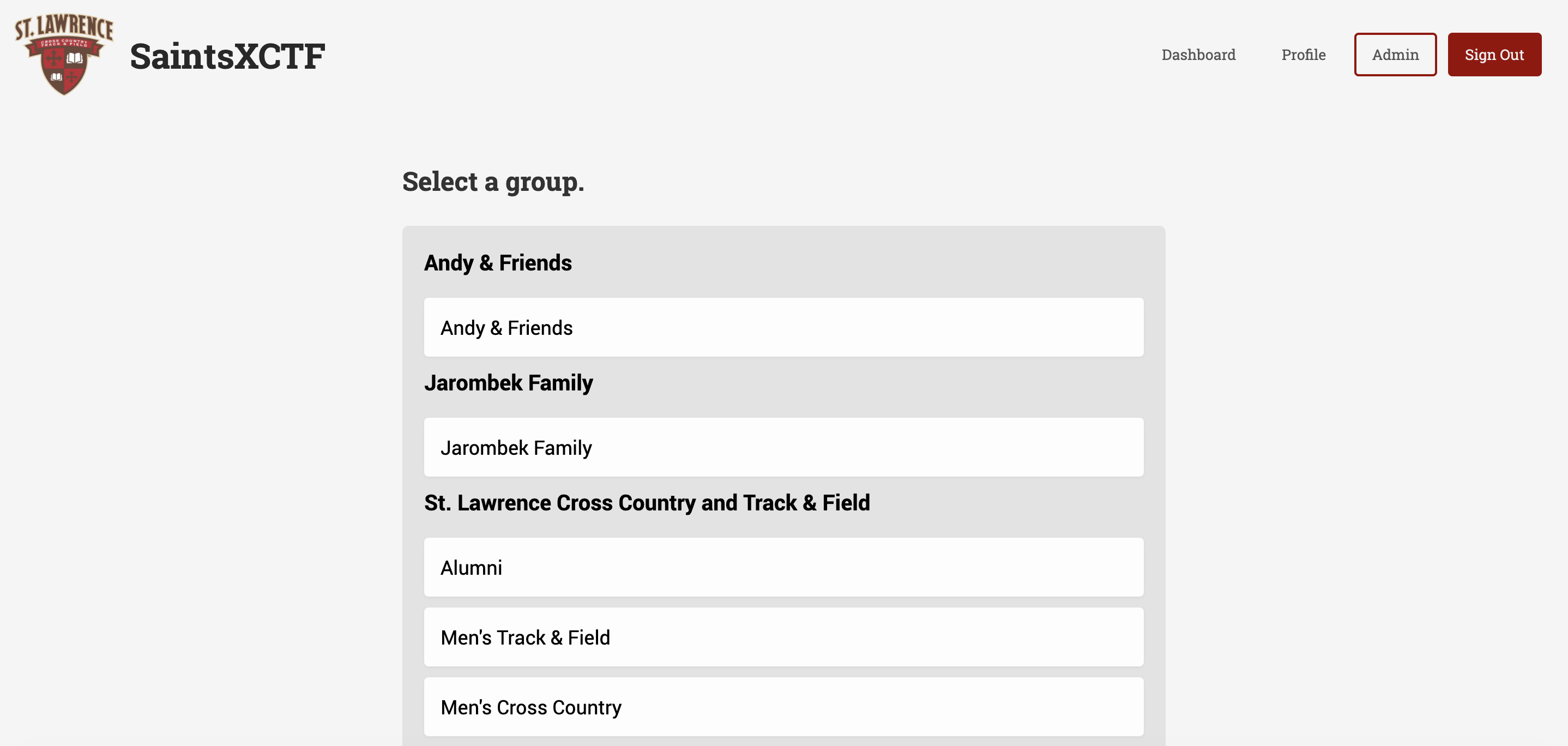Click the cross emblem on the shield logo
Viewport: 1568px width, 746px height.
[x=54, y=58]
